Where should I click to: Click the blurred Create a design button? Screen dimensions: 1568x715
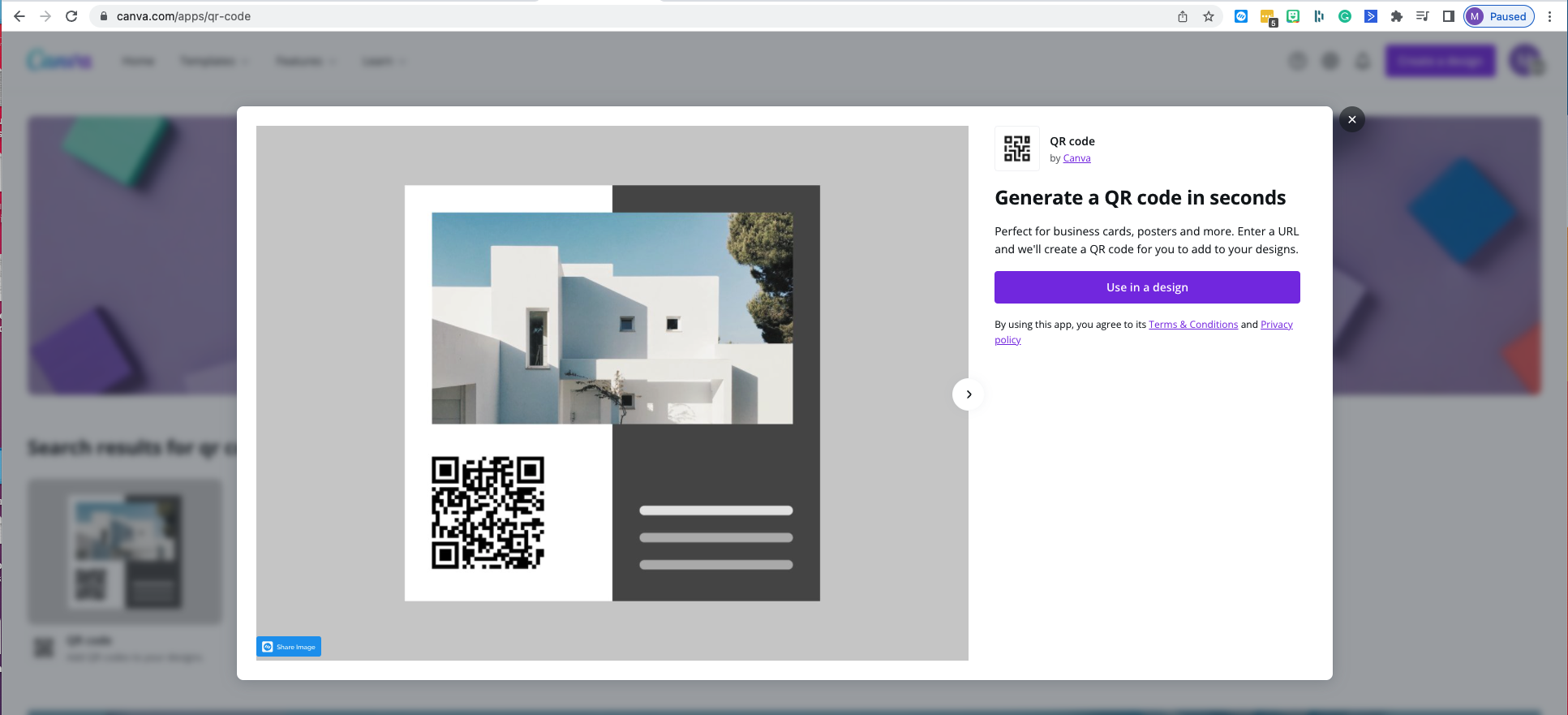click(x=1440, y=61)
